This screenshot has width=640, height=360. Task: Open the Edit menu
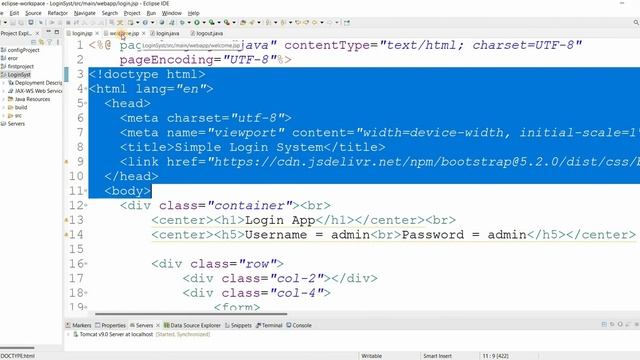pos(14,13)
